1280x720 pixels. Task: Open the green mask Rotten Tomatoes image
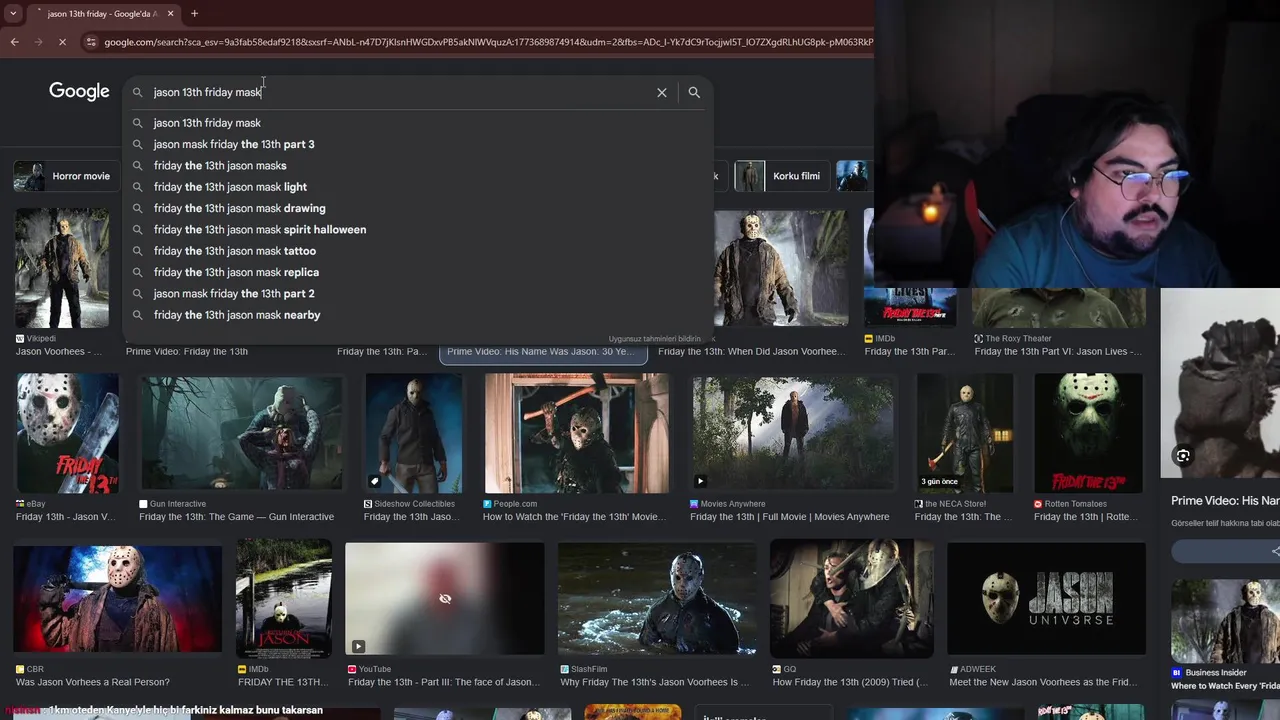click(1088, 433)
